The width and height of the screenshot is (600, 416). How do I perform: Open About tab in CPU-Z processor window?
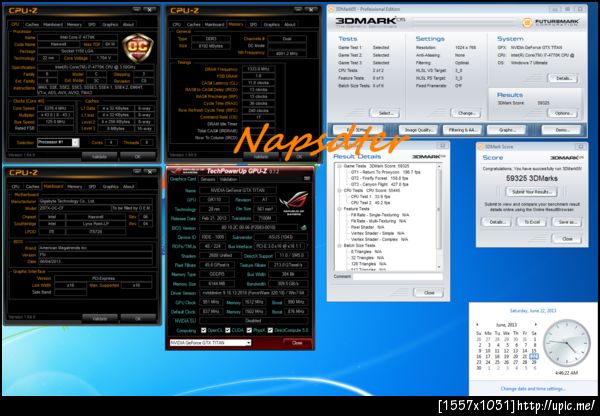128,24
